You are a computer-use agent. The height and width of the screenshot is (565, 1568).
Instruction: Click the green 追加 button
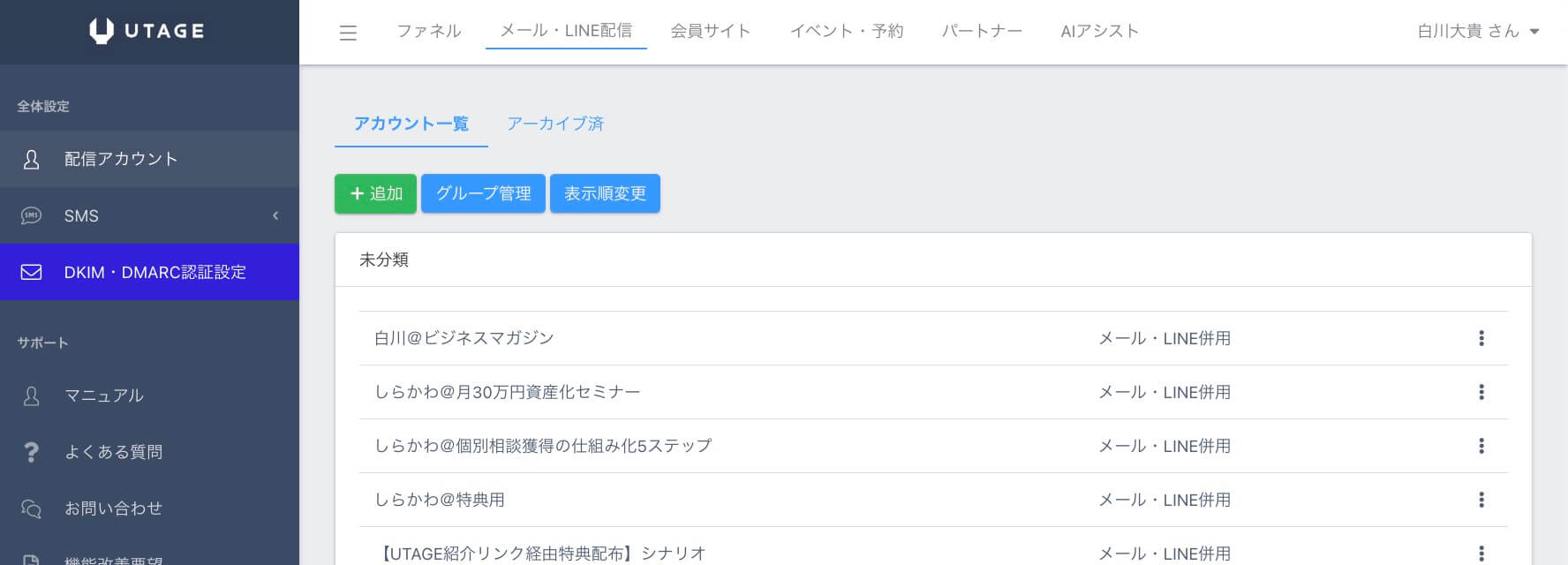[x=375, y=193]
